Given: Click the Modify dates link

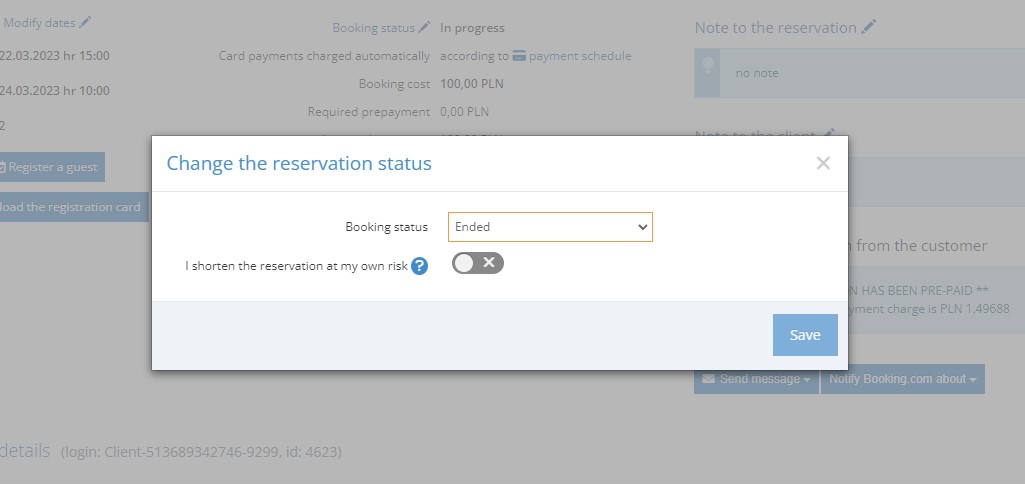Looking at the screenshot, I should tap(39, 22).
